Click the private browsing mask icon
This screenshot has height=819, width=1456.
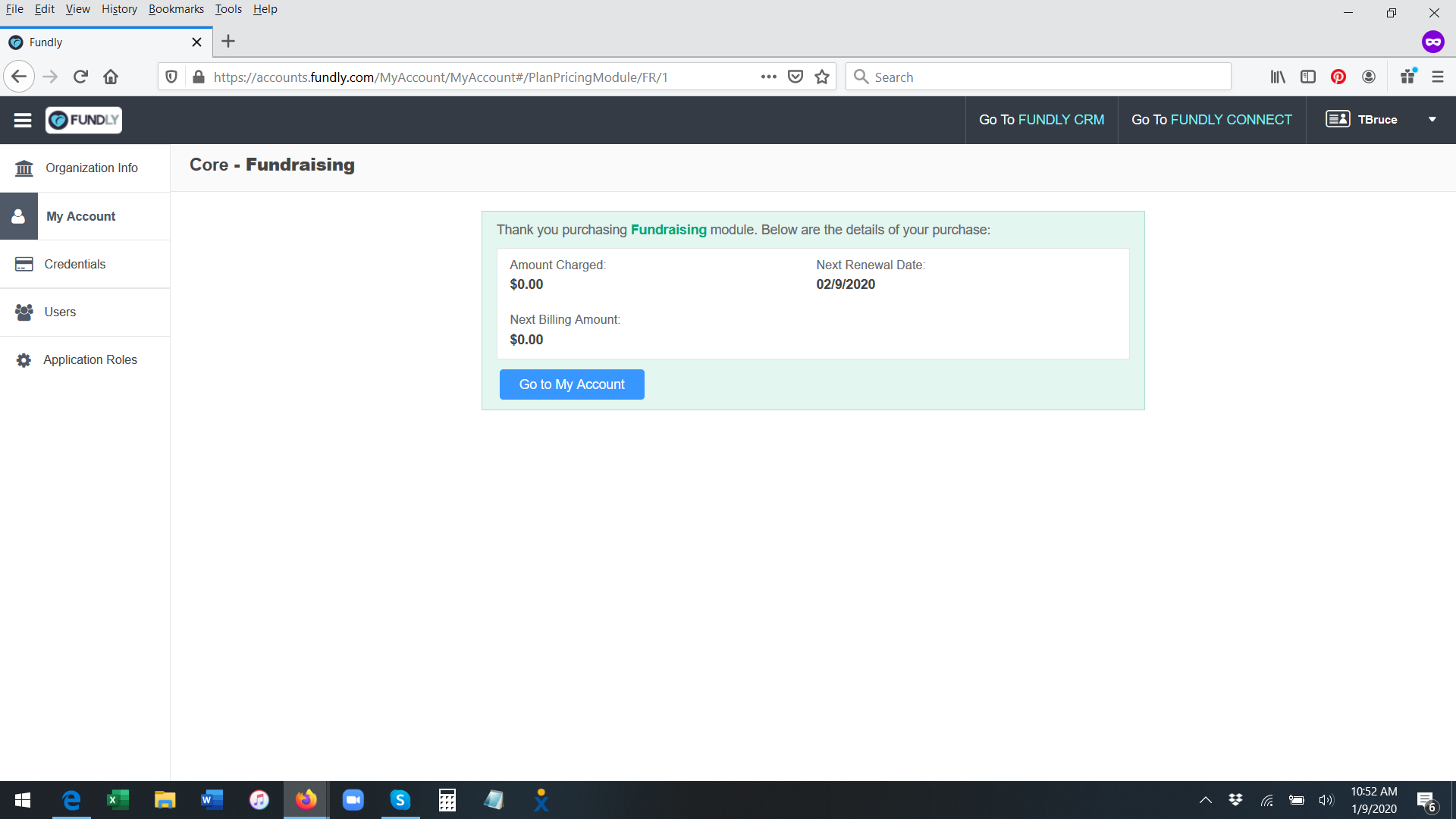click(1432, 42)
